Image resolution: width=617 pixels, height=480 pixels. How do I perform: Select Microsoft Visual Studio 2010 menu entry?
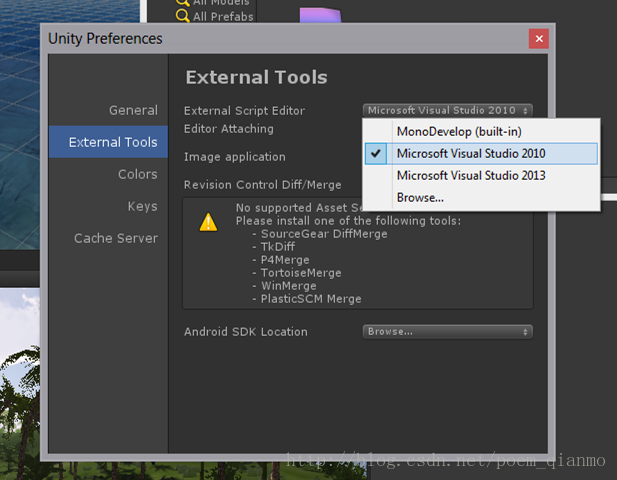point(481,153)
